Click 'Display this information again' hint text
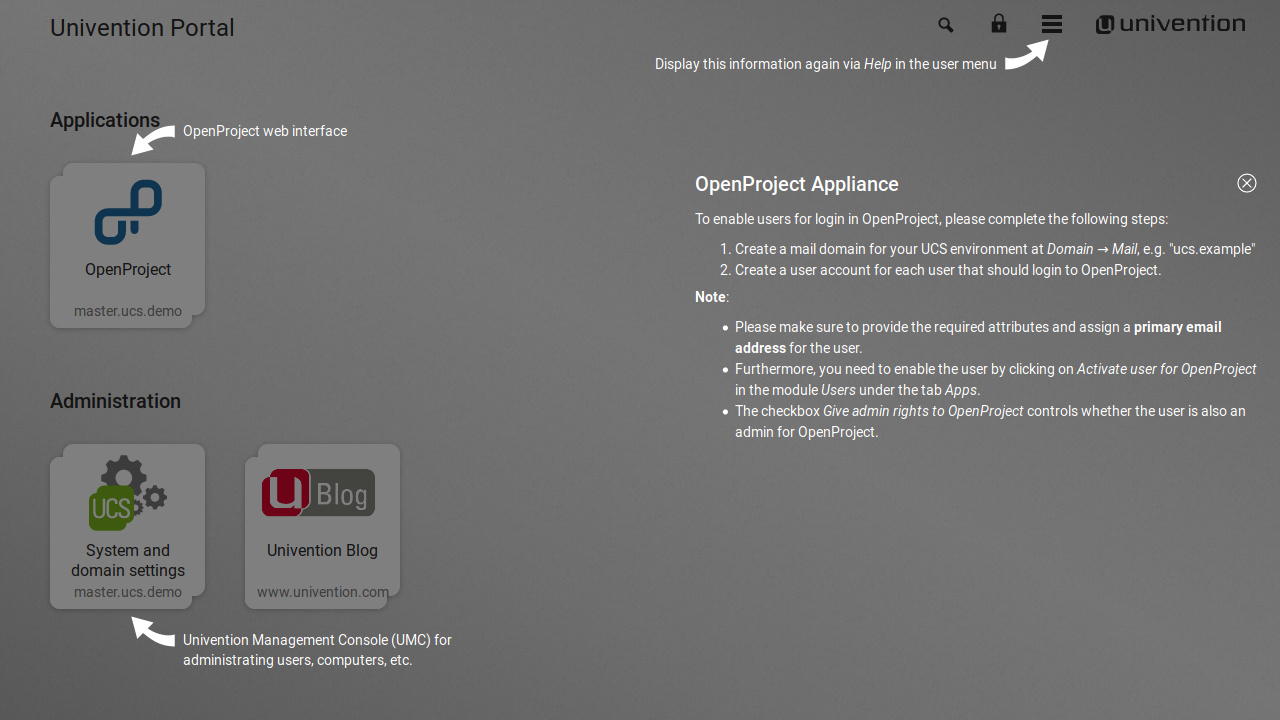Screen dimensions: 1280x720 point(826,64)
